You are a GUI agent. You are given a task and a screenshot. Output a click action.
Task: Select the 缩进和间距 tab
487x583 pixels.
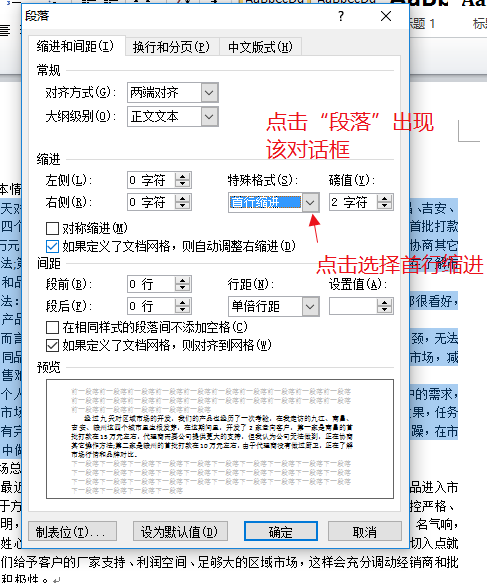(x=76, y=46)
